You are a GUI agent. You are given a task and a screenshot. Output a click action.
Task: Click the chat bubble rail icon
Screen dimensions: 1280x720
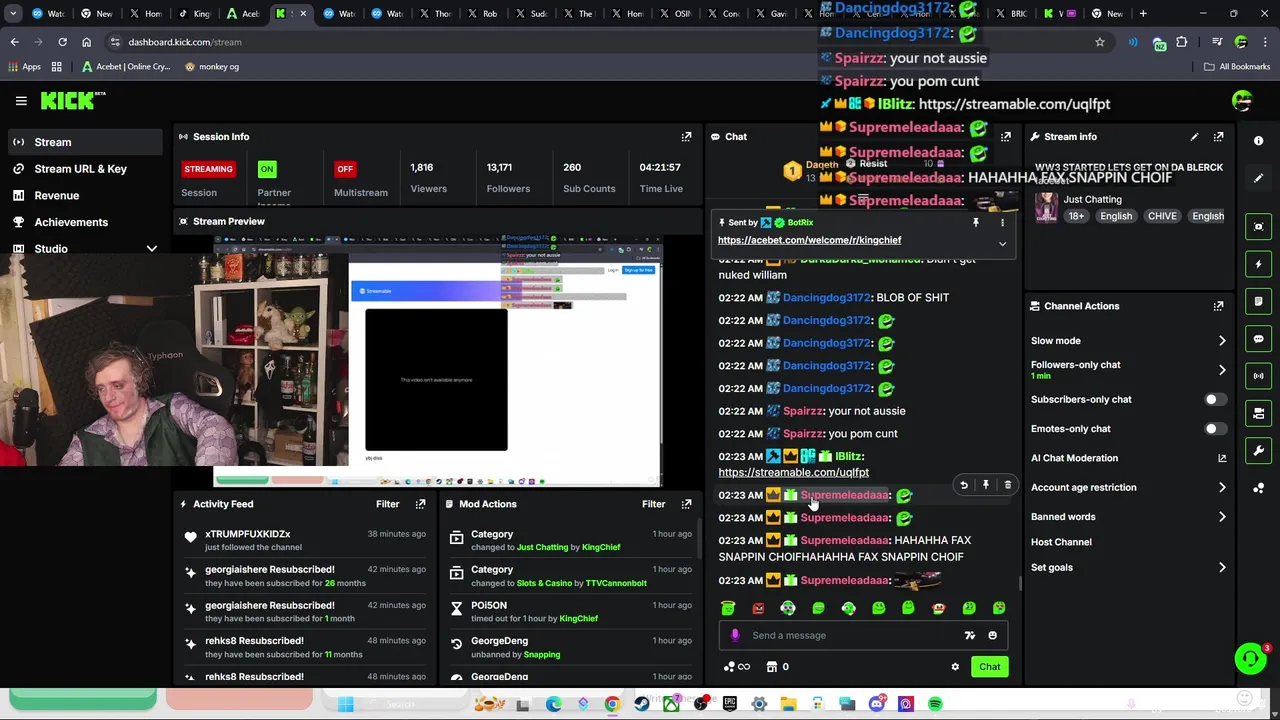point(1259,339)
